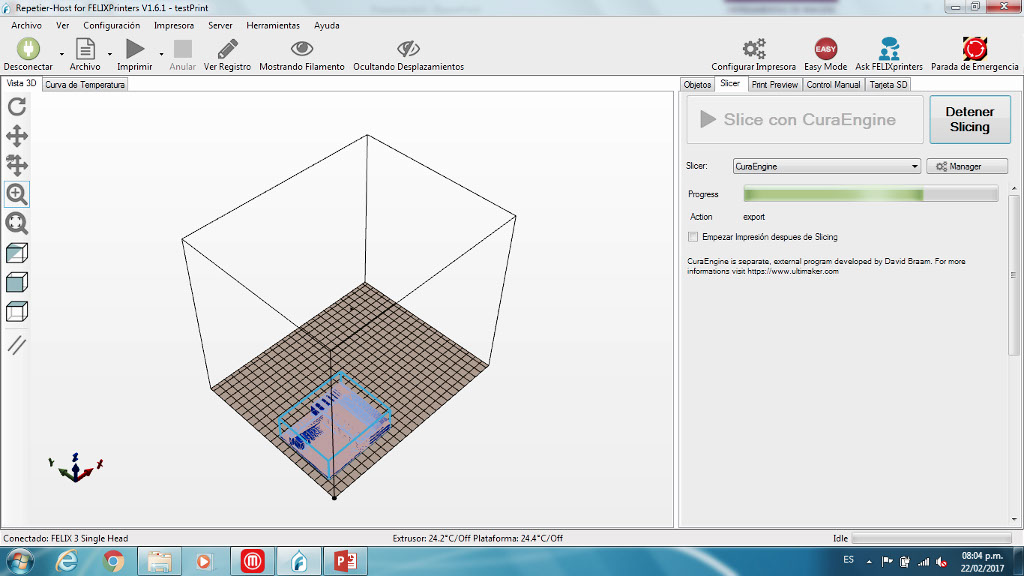Enable Empezar Impresión despues de Slicing
Screen dimensions: 1024x576
pyautogui.click(x=693, y=237)
